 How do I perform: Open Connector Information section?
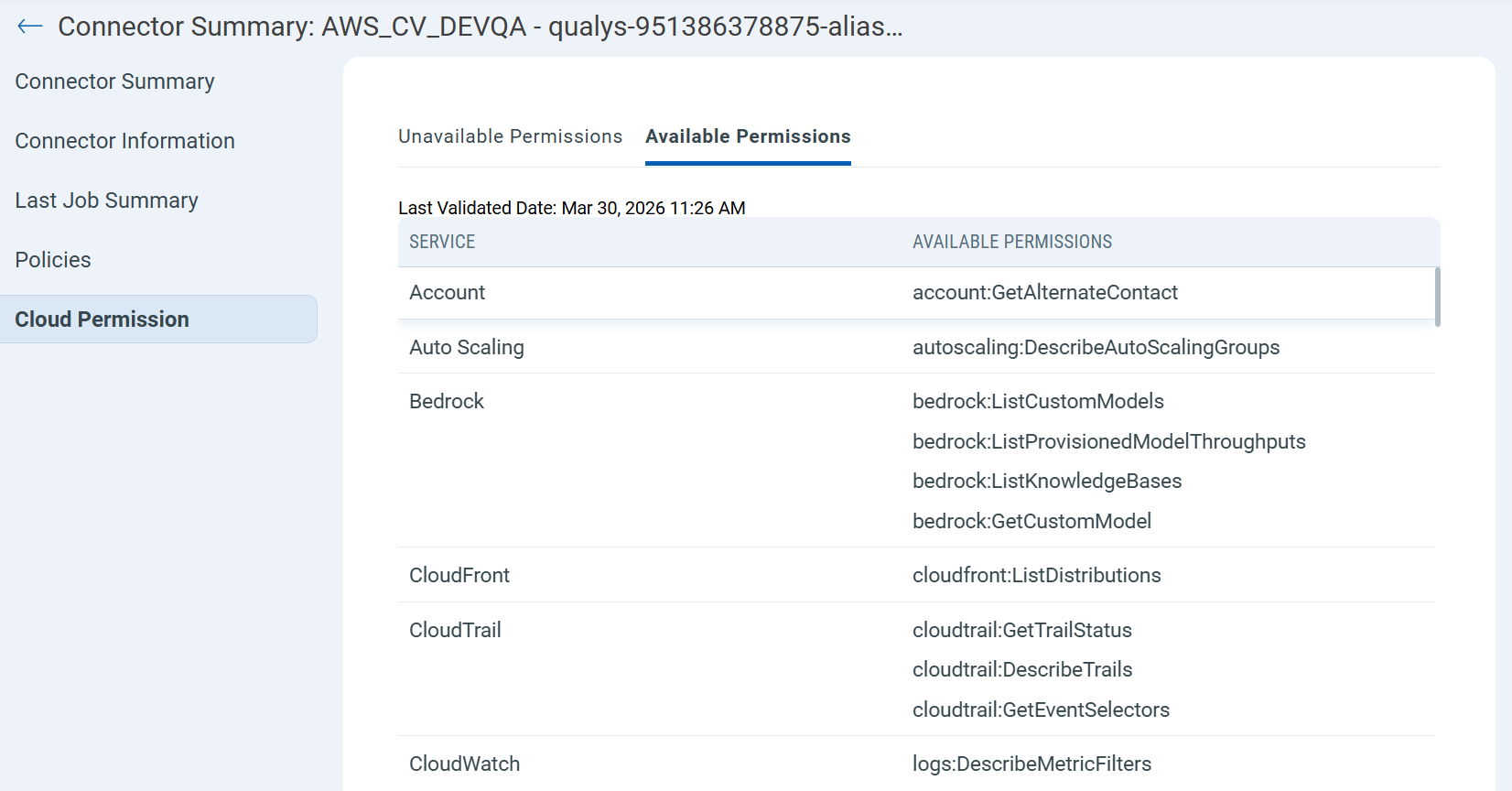(124, 141)
